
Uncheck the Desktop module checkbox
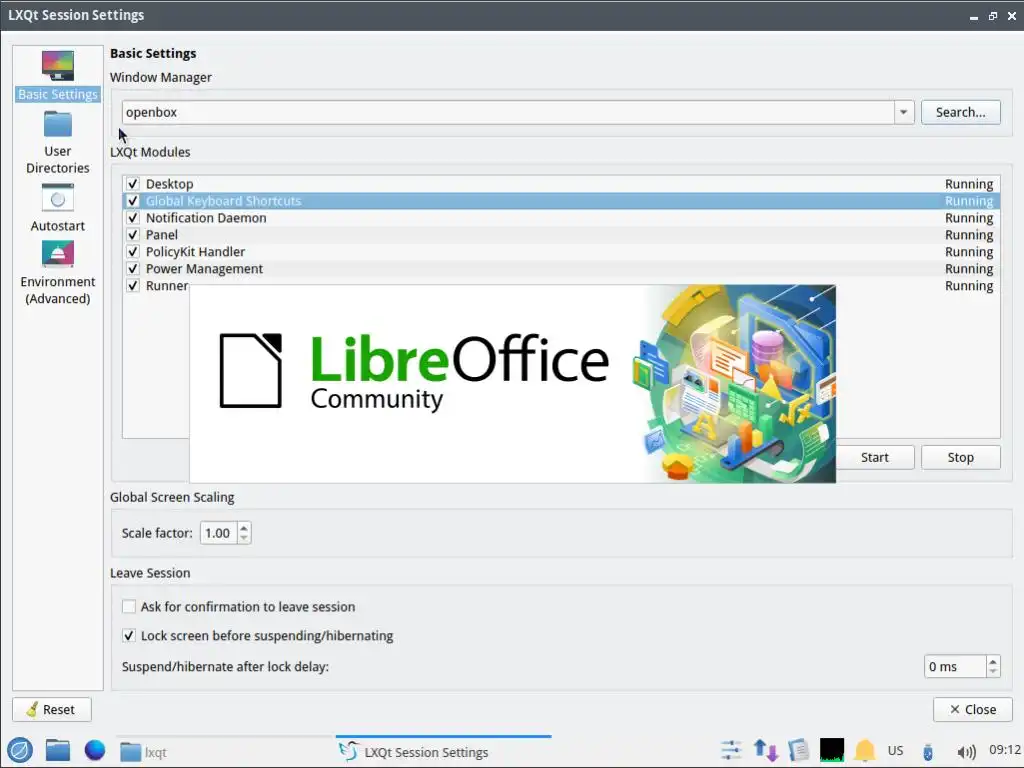(x=133, y=184)
